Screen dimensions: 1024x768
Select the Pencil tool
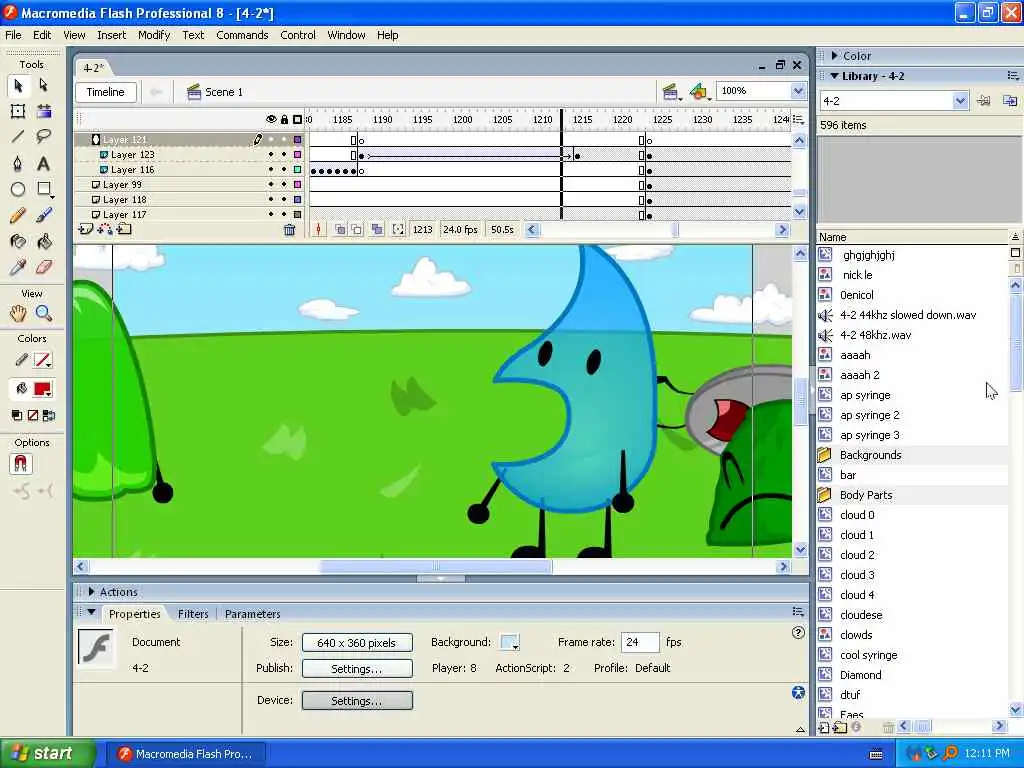coord(18,216)
